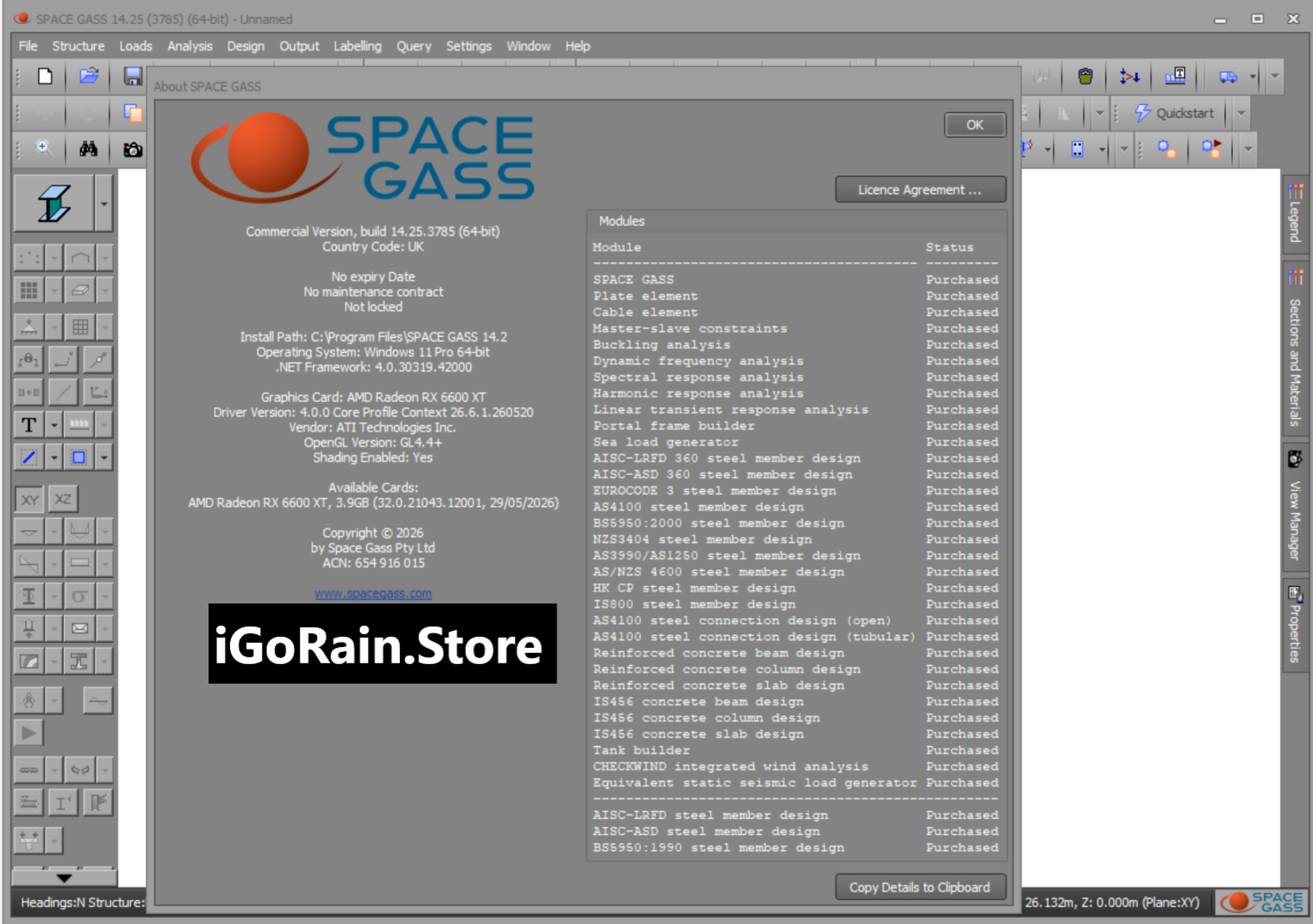Viewport: 1313px width, 924px height.
Task: Click the blue bolted plate connection icon
Action: 1077,150
